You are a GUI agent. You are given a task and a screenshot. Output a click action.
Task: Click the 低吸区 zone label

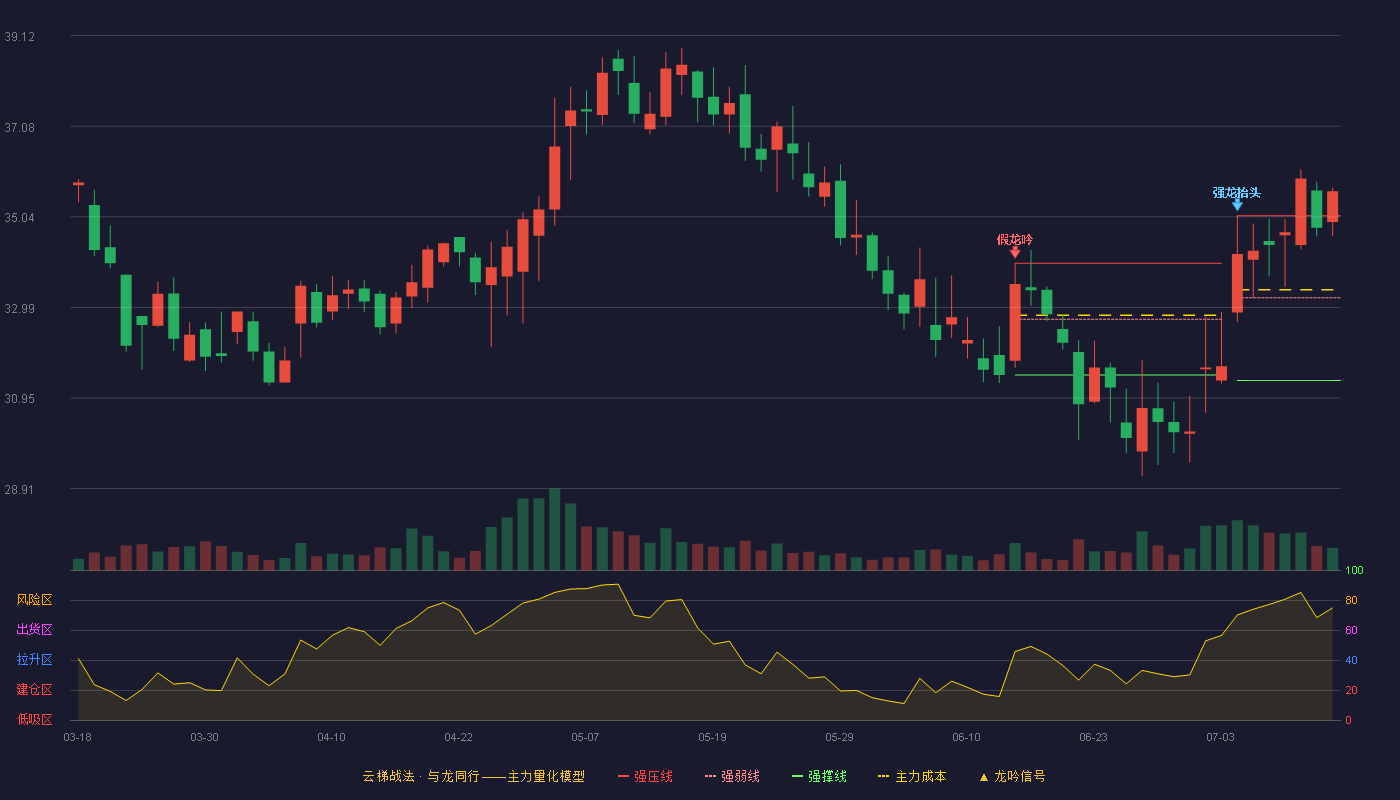34,720
